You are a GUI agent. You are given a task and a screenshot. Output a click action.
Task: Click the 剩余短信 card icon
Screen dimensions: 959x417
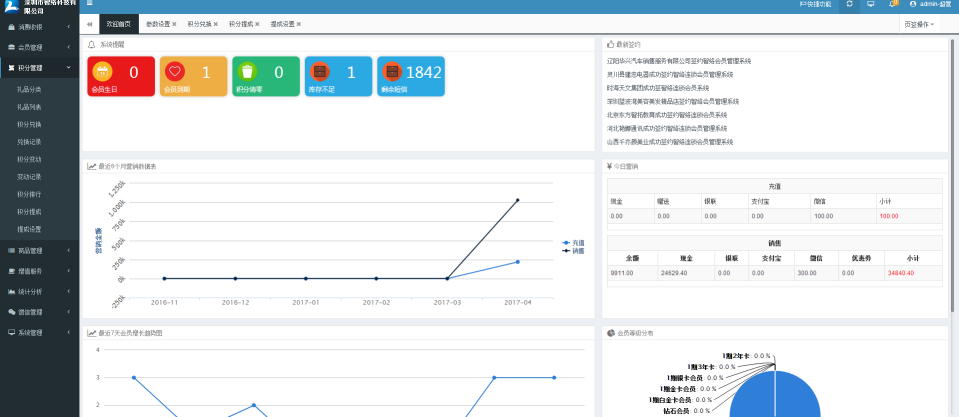(392, 72)
